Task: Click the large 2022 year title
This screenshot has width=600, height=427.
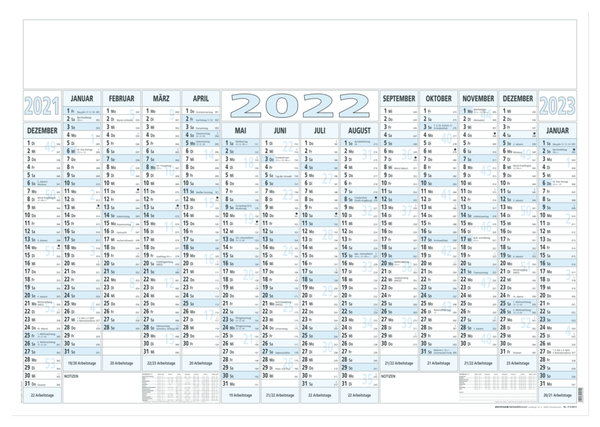Action: [x=299, y=105]
